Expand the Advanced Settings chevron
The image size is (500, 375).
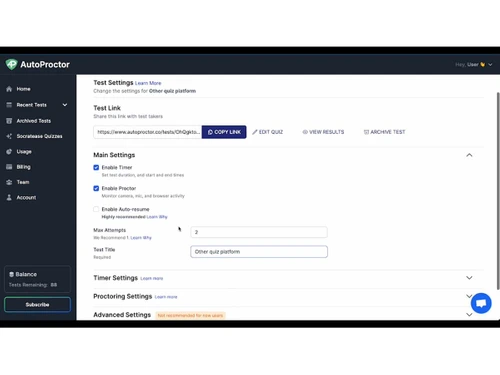coord(469,315)
